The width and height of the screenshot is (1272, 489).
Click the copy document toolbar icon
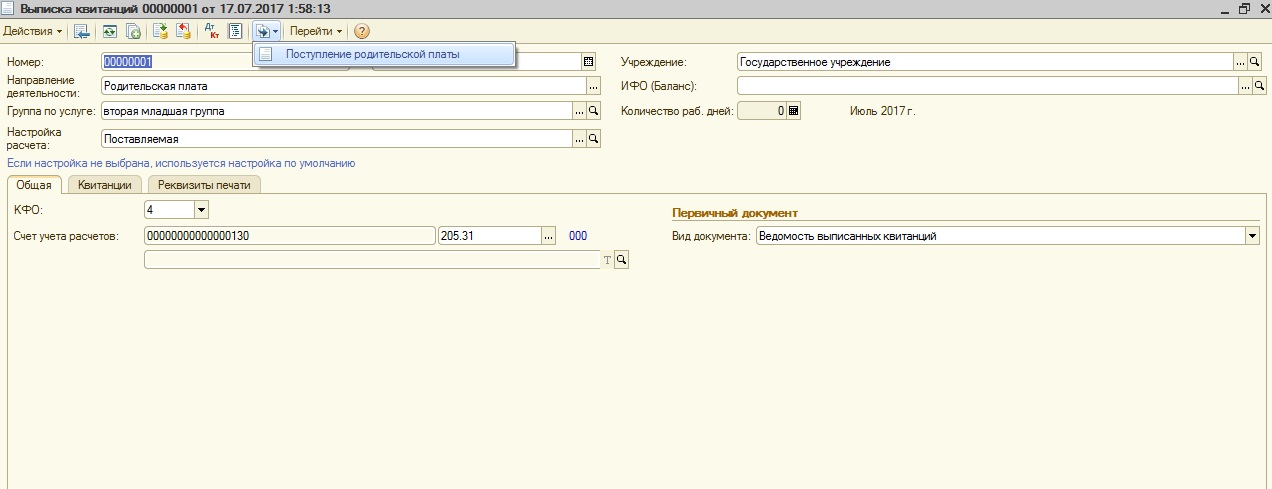(x=132, y=31)
